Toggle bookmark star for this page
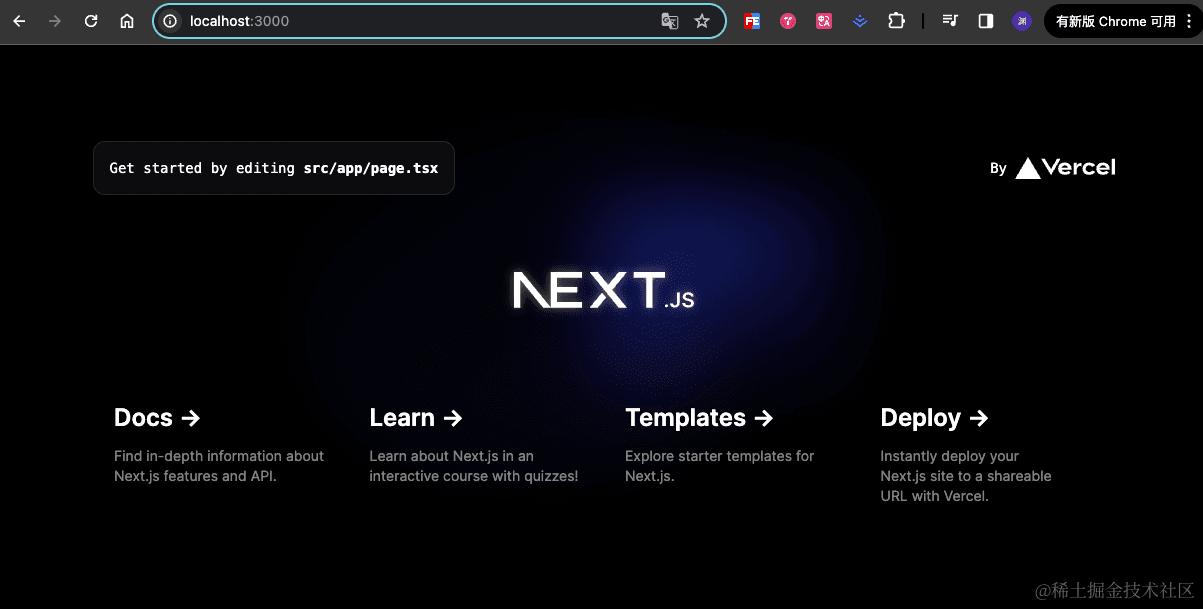 (x=702, y=20)
